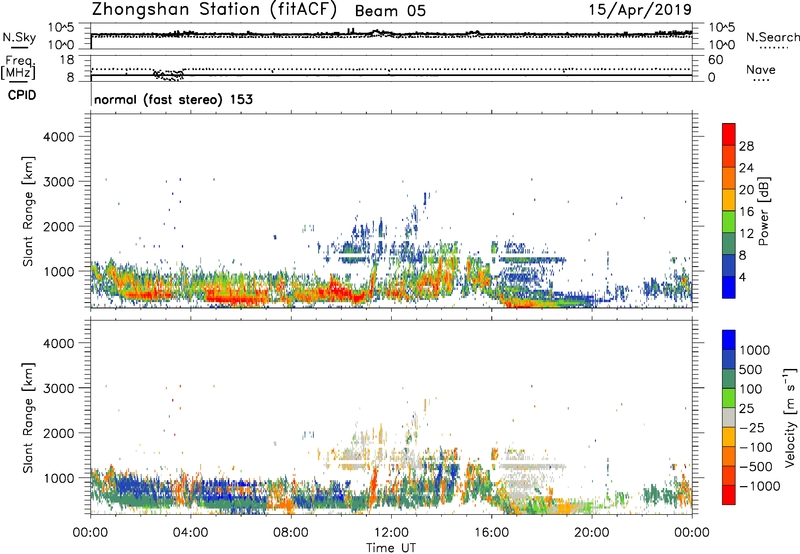Click the "Power [dB]" colorbar title

(764, 211)
